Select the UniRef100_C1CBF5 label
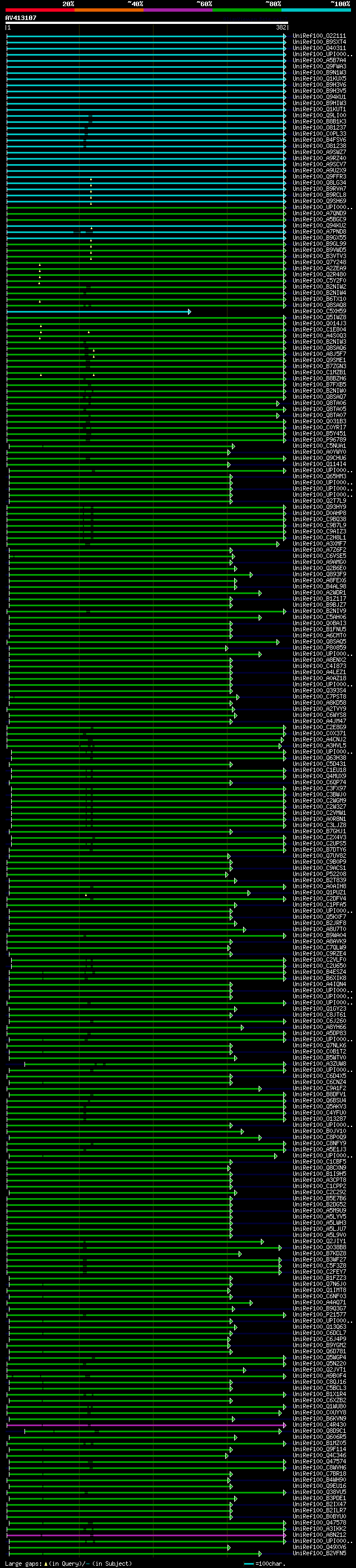 319,1162
